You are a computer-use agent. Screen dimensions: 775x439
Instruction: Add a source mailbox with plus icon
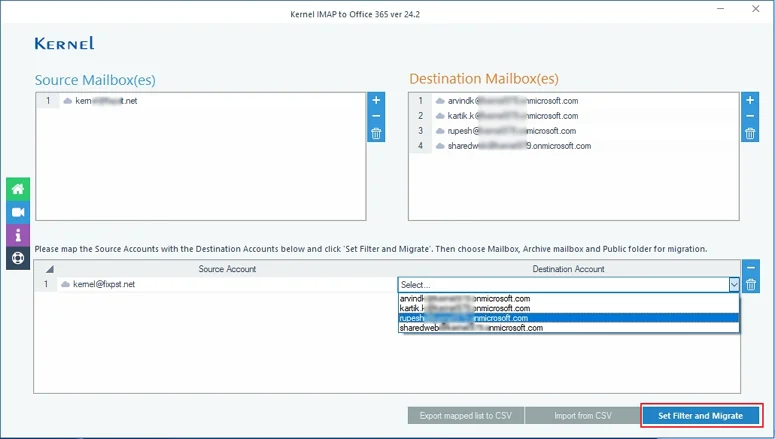tap(376, 100)
